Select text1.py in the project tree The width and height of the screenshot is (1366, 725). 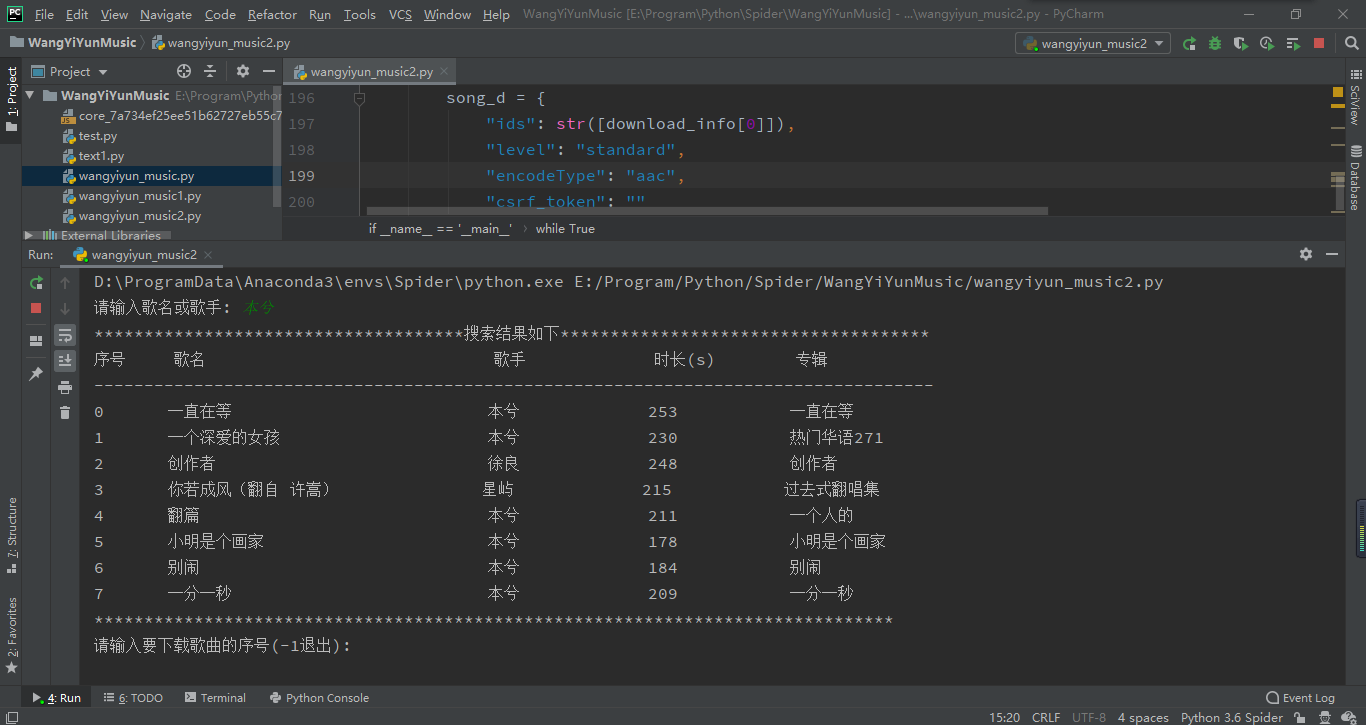click(x=101, y=156)
